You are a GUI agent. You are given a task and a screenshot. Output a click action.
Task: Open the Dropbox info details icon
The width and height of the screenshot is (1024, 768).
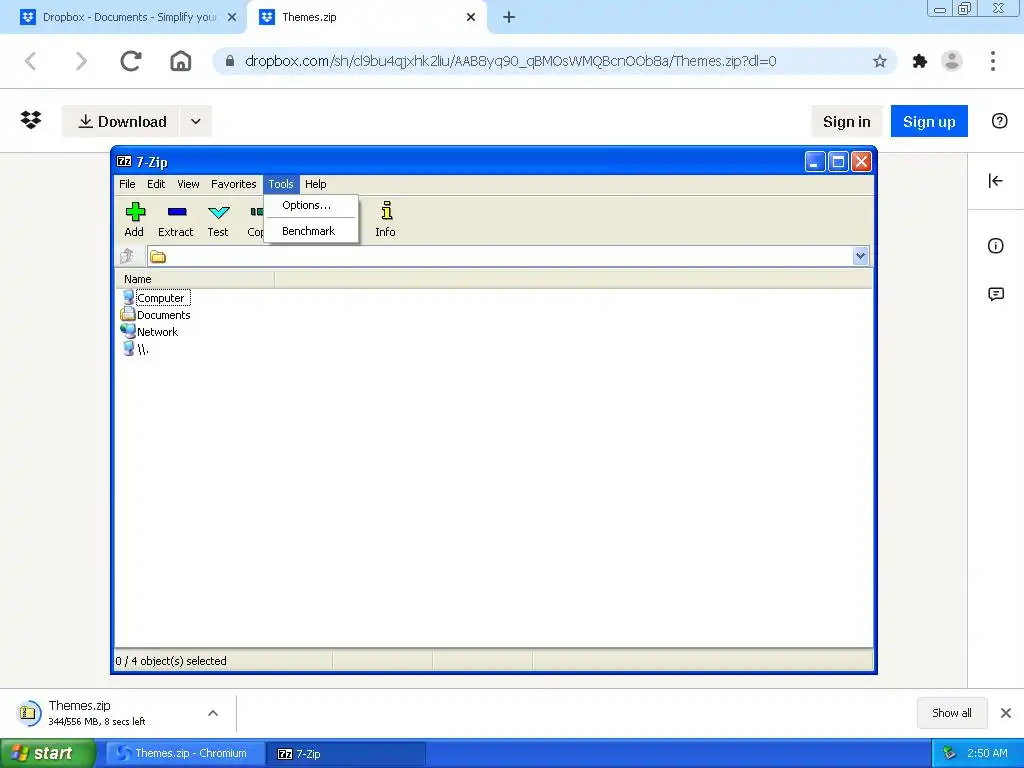[995, 246]
